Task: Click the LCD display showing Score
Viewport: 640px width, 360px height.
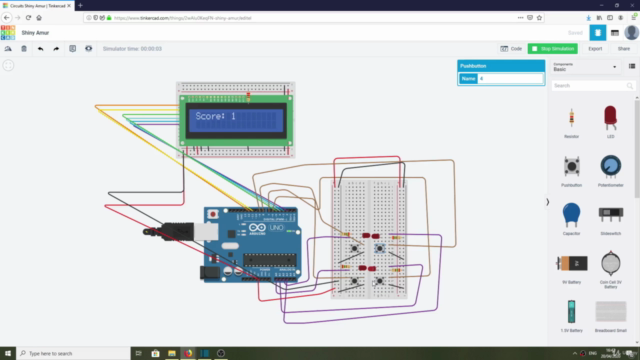Action: click(235, 121)
